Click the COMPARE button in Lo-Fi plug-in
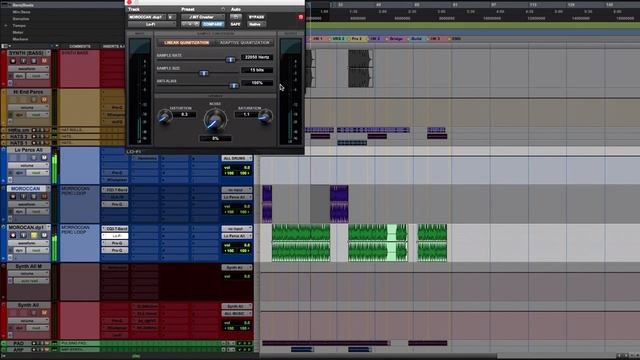Image resolution: width=640 pixels, height=360 pixels. pyautogui.click(x=213, y=24)
